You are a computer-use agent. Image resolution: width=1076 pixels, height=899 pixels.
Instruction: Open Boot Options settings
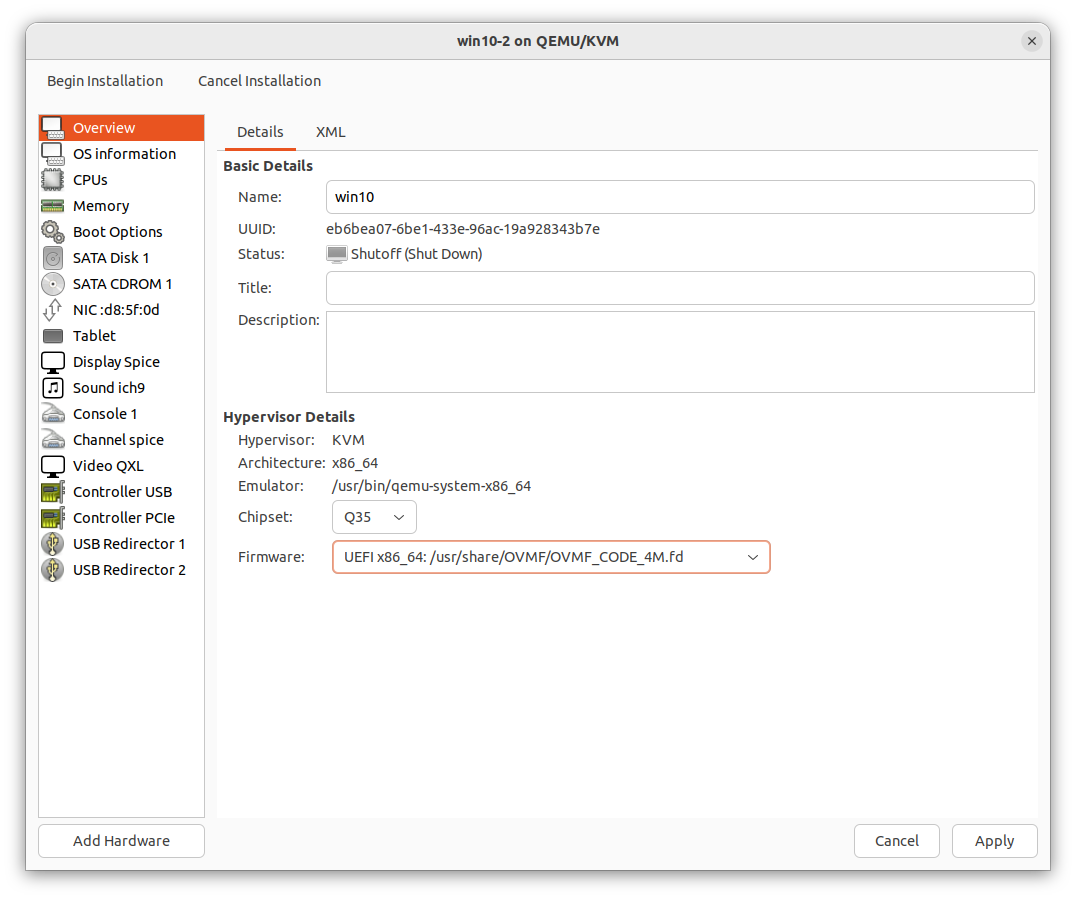pyautogui.click(x=117, y=231)
